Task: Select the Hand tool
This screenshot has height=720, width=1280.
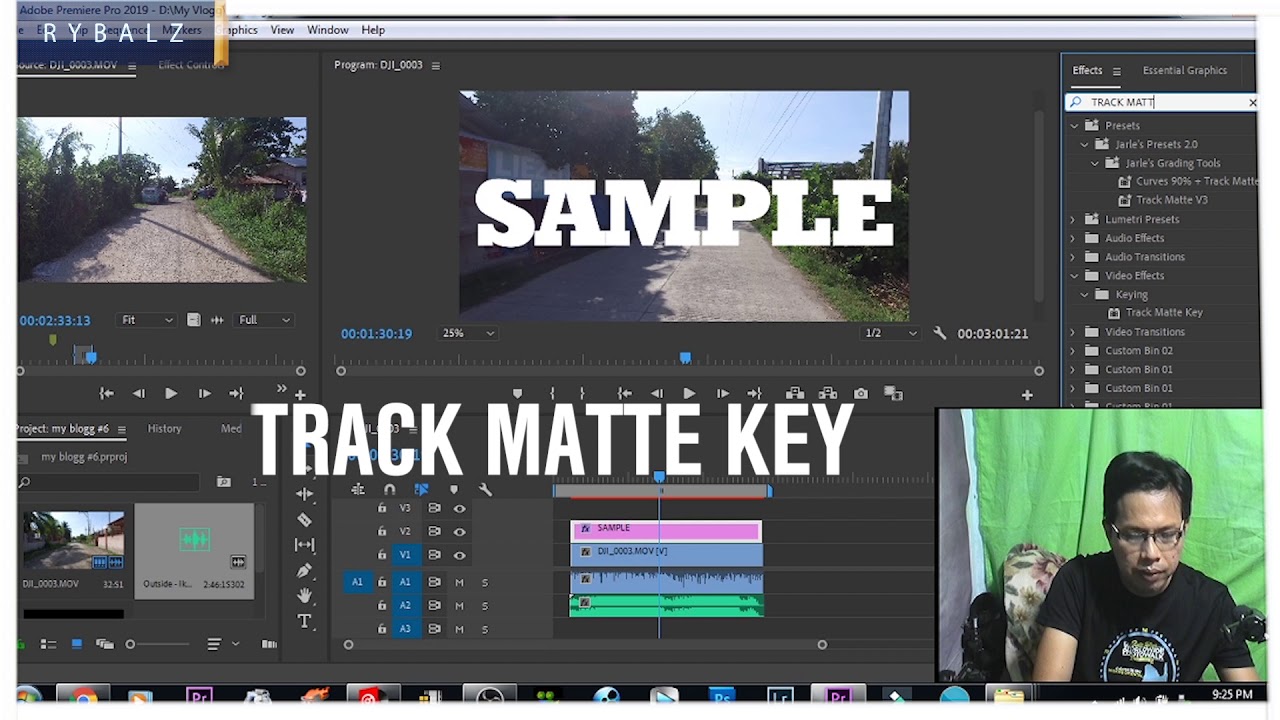Action: click(x=304, y=595)
